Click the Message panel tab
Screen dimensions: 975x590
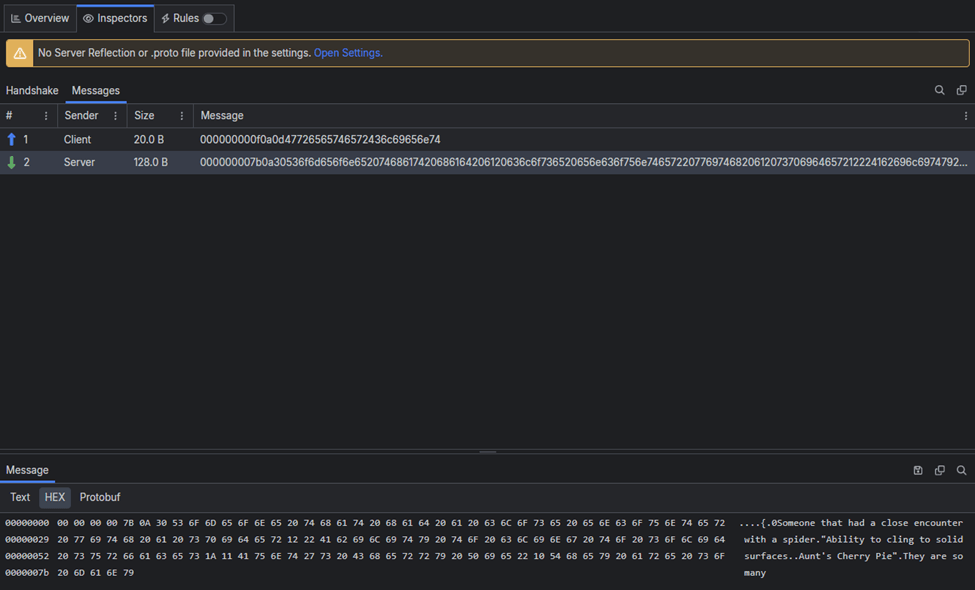coord(27,470)
